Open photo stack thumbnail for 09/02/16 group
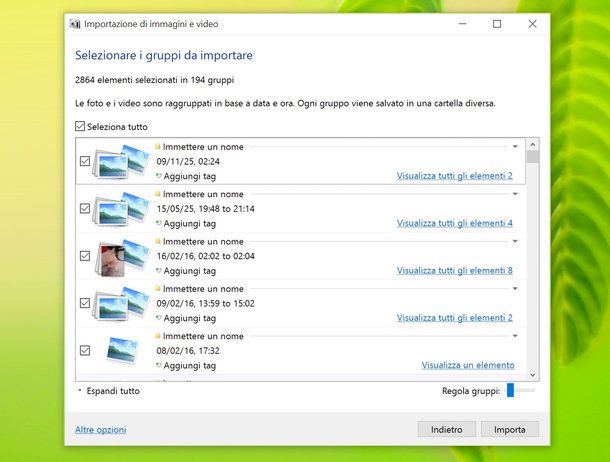This screenshot has height=462, width=610. tap(121, 303)
